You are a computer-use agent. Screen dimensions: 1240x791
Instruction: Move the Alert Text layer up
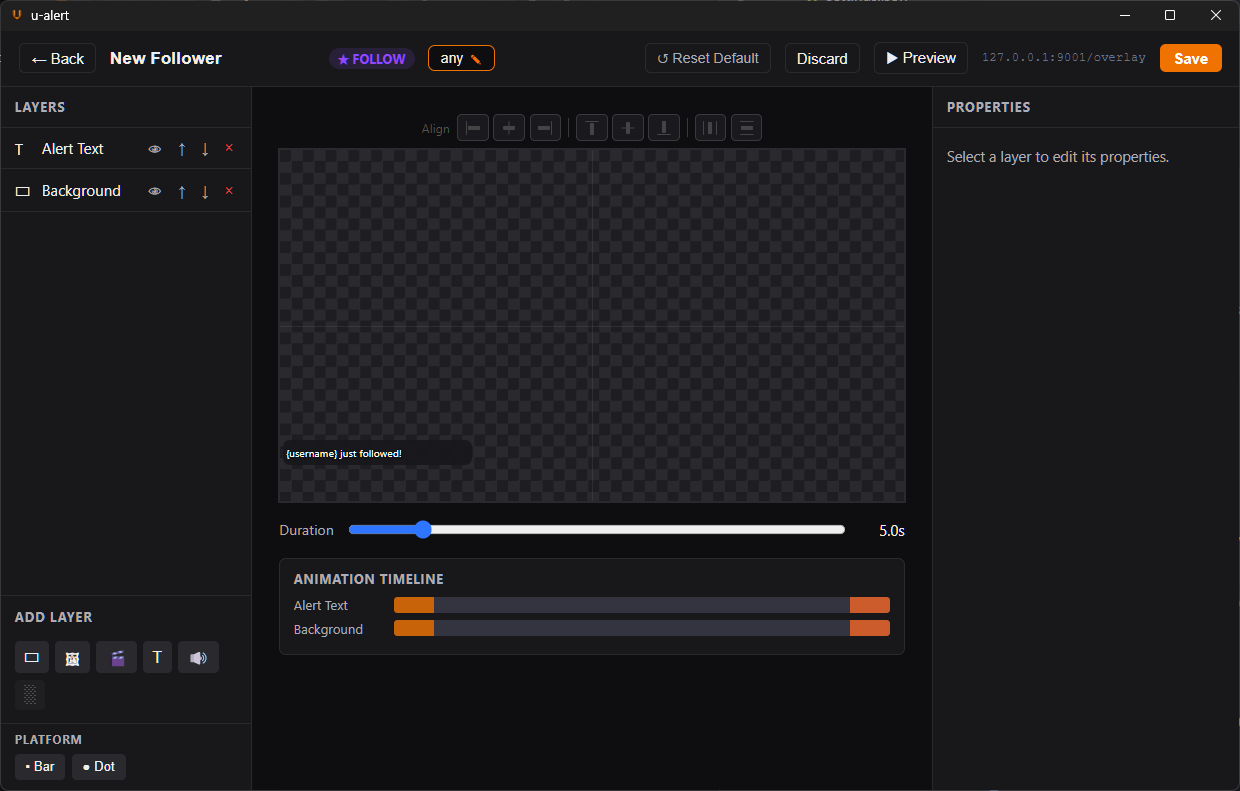[x=182, y=149]
